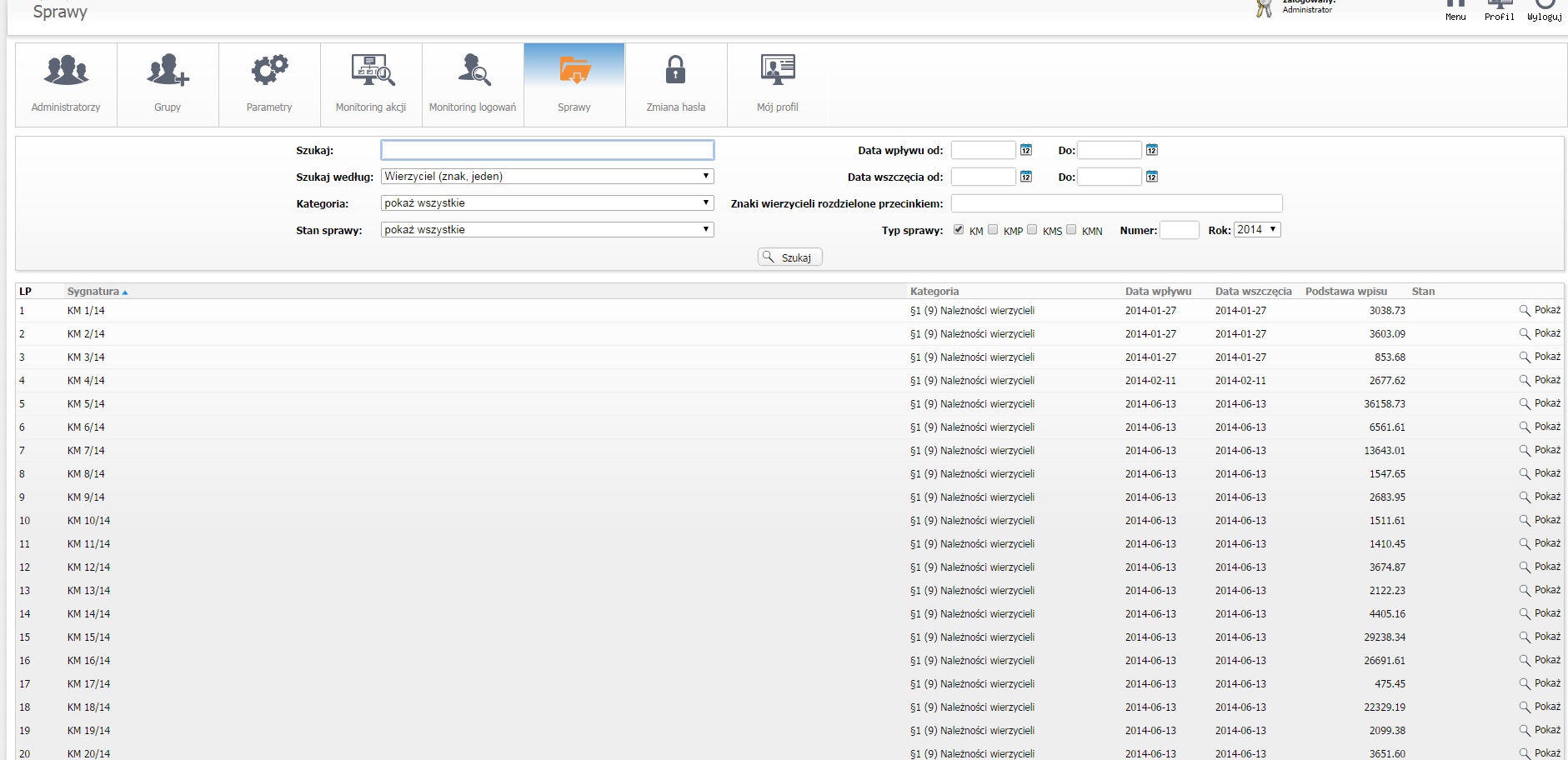Open Zmiana hasła padlock icon

[675, 71]
